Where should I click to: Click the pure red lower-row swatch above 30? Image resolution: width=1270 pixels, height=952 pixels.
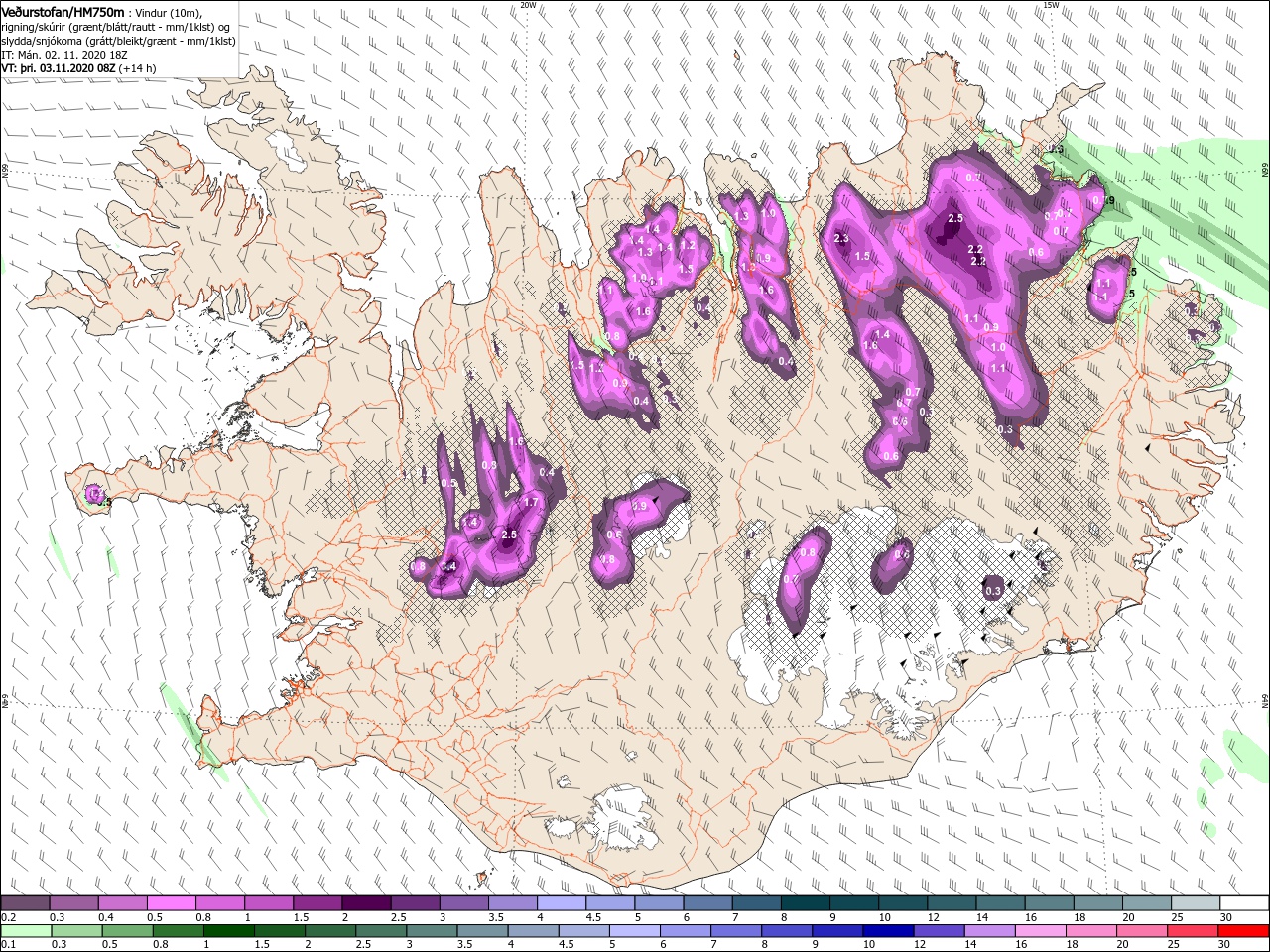1244,931
